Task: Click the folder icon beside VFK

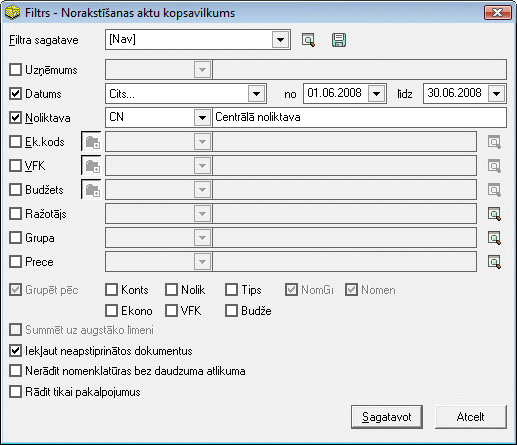Action: click(x=91, y=166)
